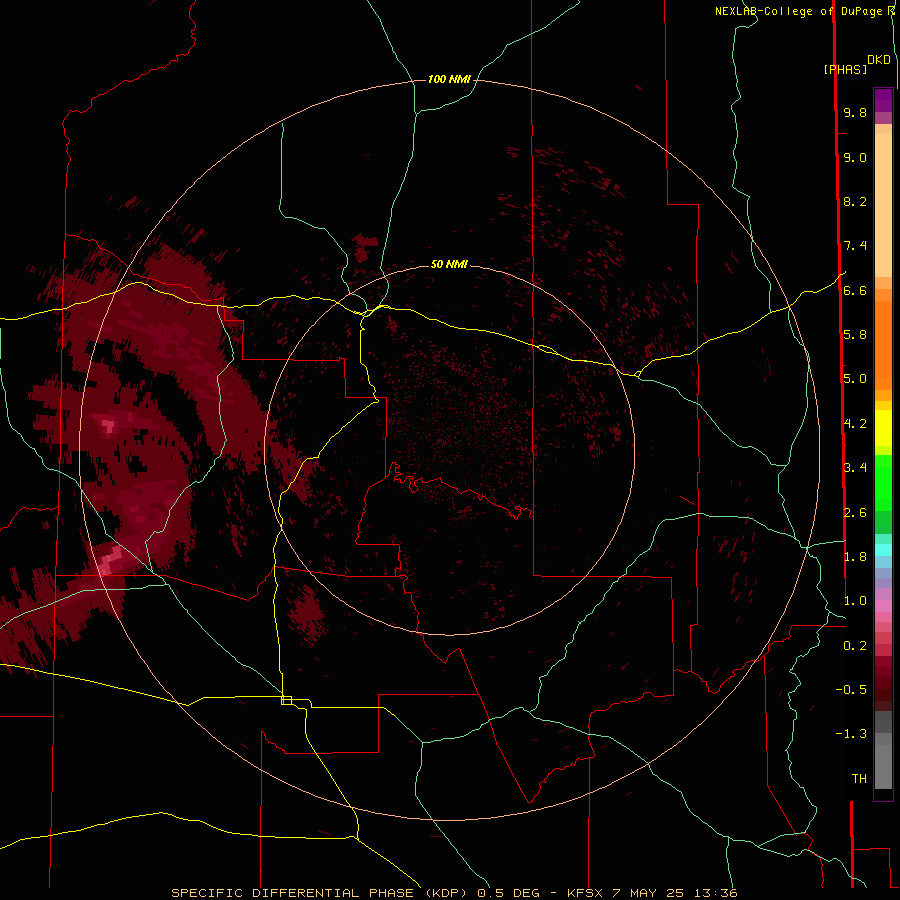Image resolution: width=900 pixels, height=900 pixels.
Task: Pick the orange segment of the color bar
Action: 883,344
